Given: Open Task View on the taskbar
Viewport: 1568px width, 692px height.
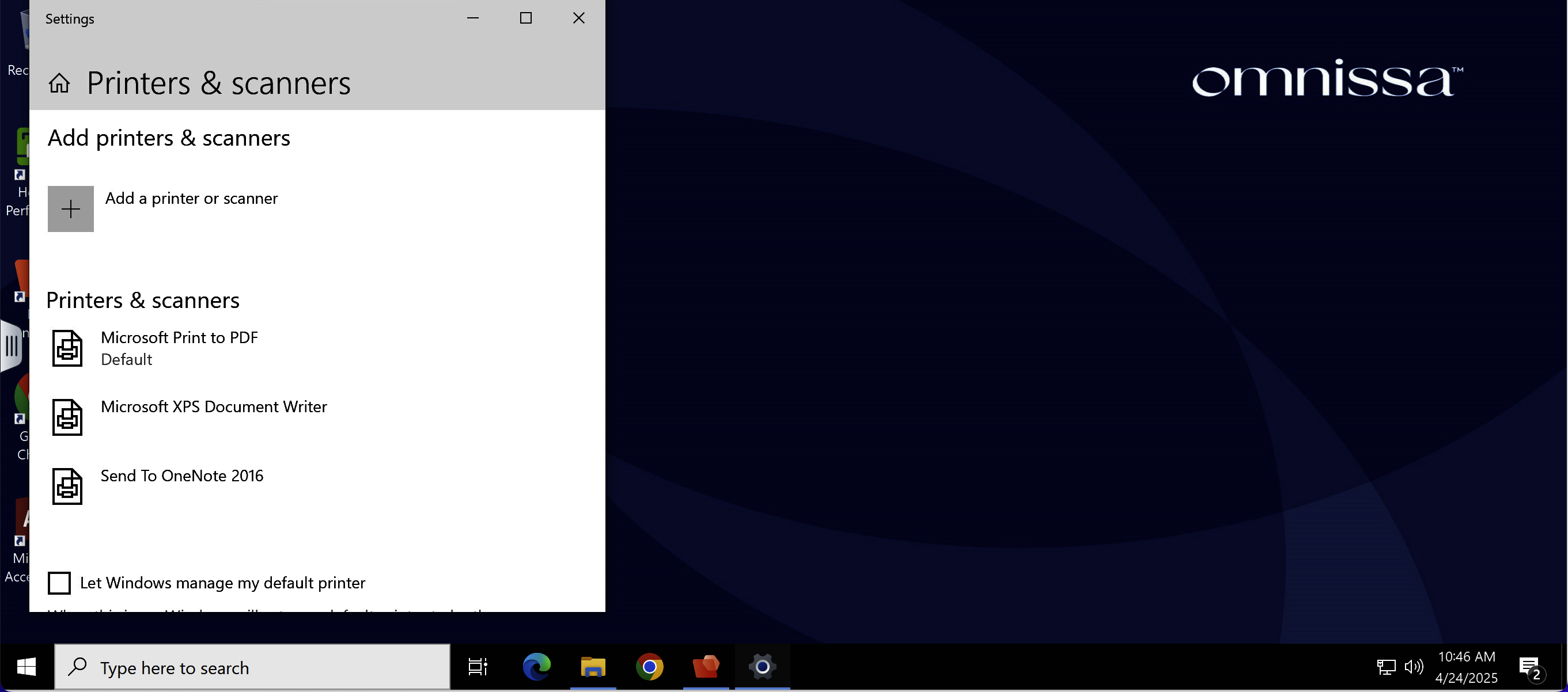Looking at the screenshot, I should click(x=477, y=667).
